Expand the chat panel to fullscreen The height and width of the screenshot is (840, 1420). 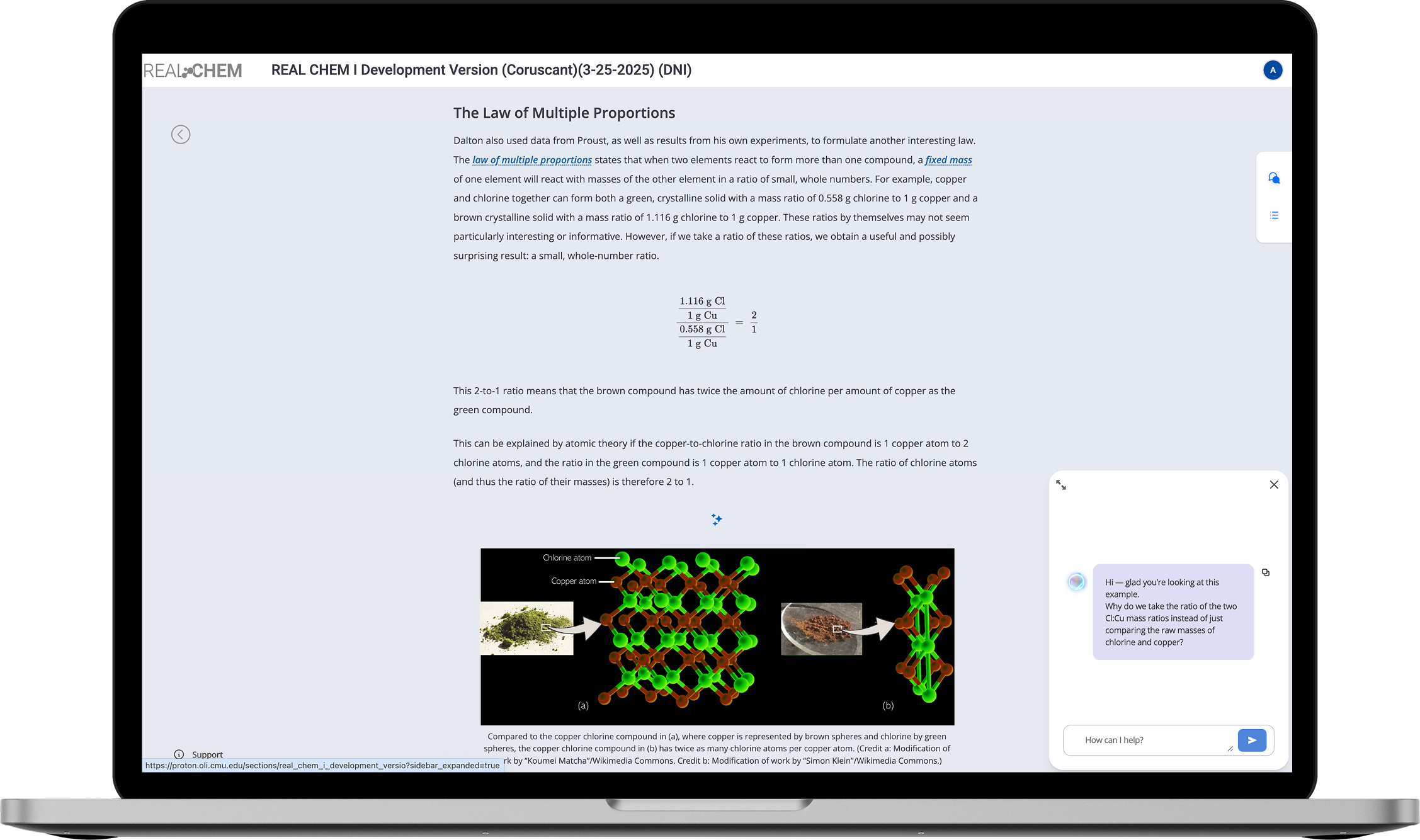coord(1061,485)
